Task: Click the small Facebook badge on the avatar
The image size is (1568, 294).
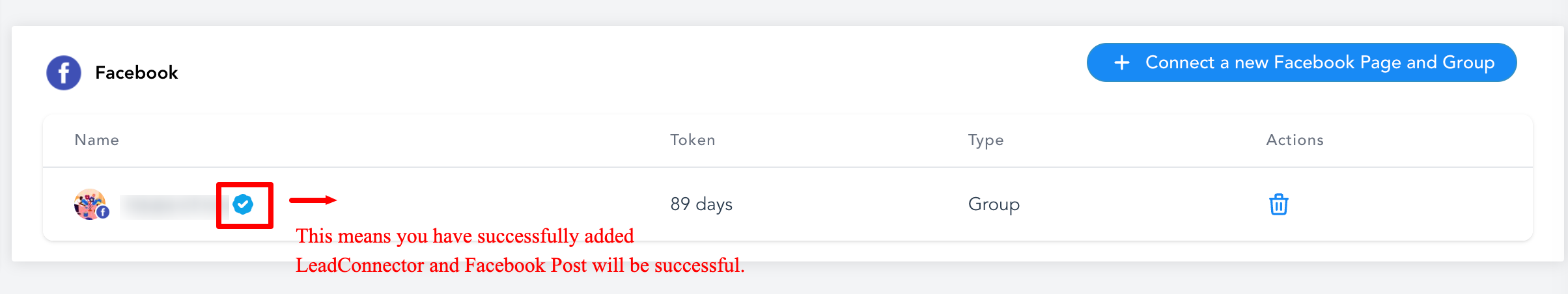Action: click(x=104, y=212)
